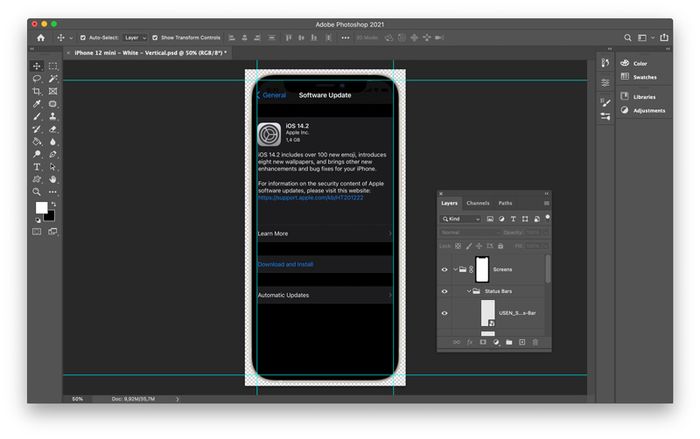
Task: Filter layers by type (T) icon
Action: click(x=513, y=219)
